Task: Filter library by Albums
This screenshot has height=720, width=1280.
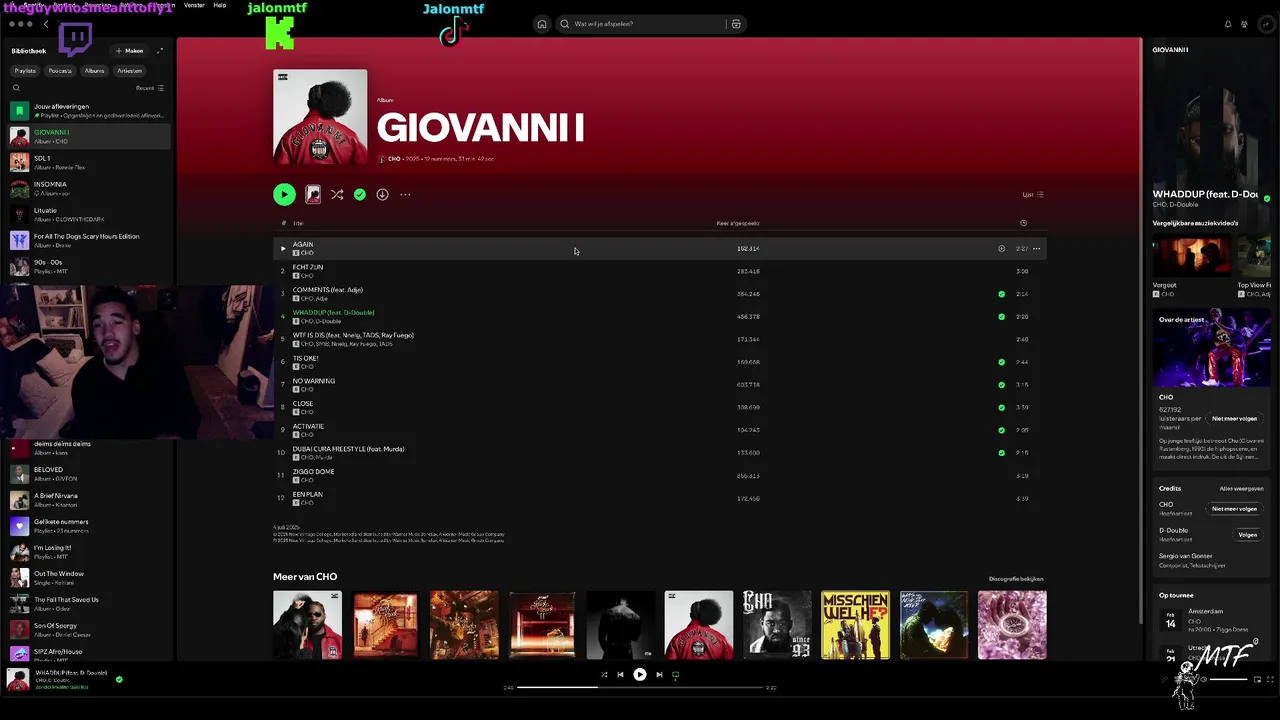Action: pos(94,71)
